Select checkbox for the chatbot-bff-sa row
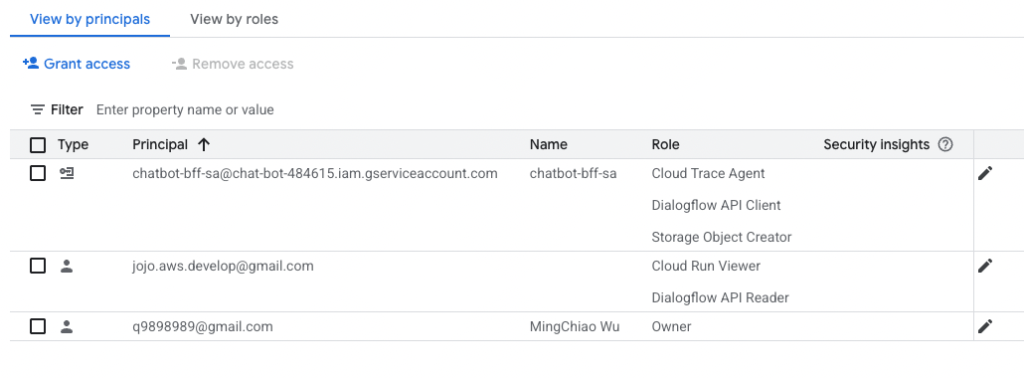Image resolution: width=1024 pixels, height=378 pixels. (x=39, y=174)
